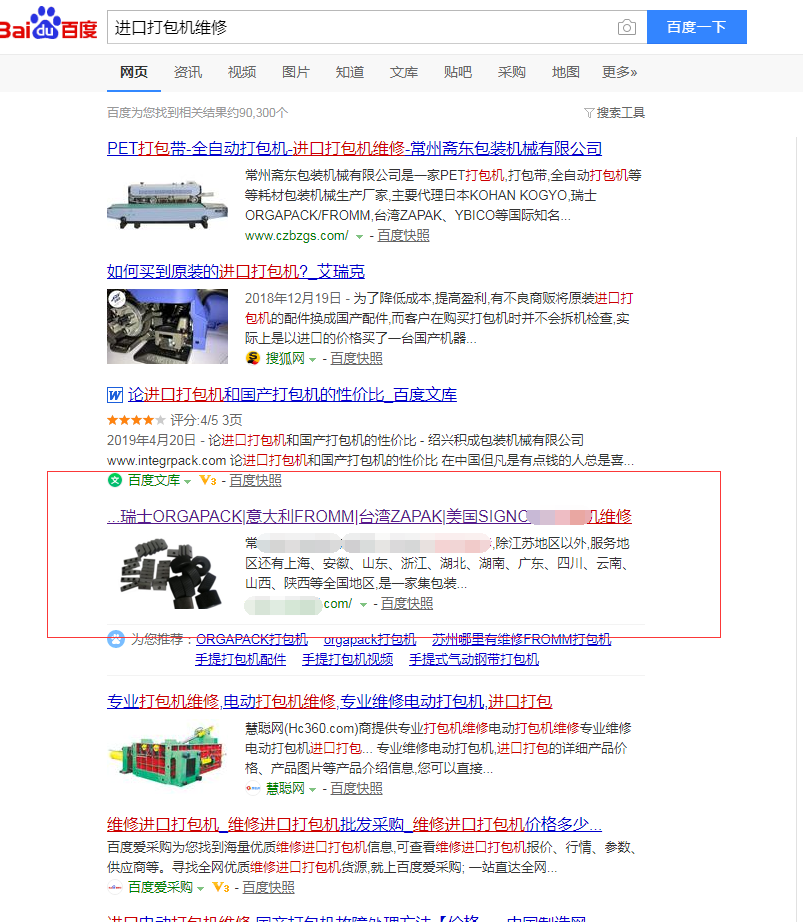Switch to the 资讯 tab
Screen dimensions: 803x922
point(188,72)
